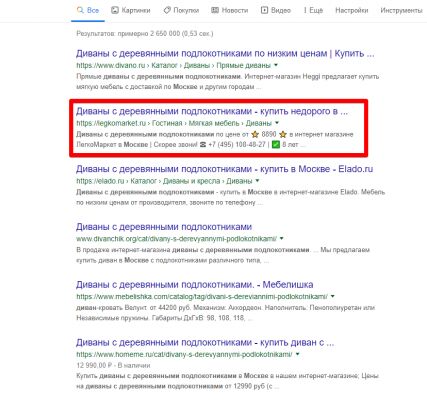This screenshot has height=400, width=427.
Task: Click the phone number +7 (495) 108-48-27
Action: [x=237, y=145]
